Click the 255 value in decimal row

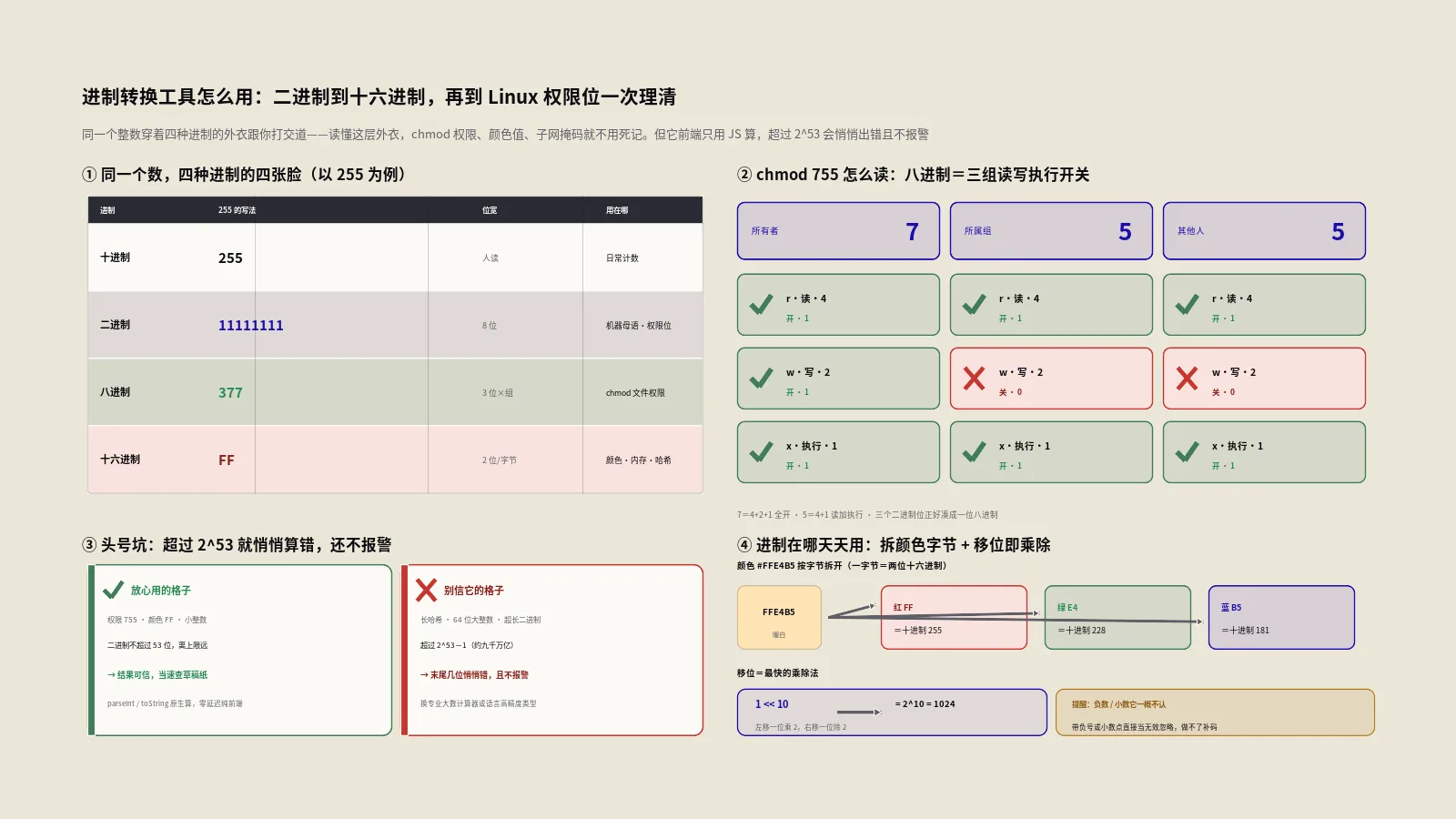[x=230, y=258]
